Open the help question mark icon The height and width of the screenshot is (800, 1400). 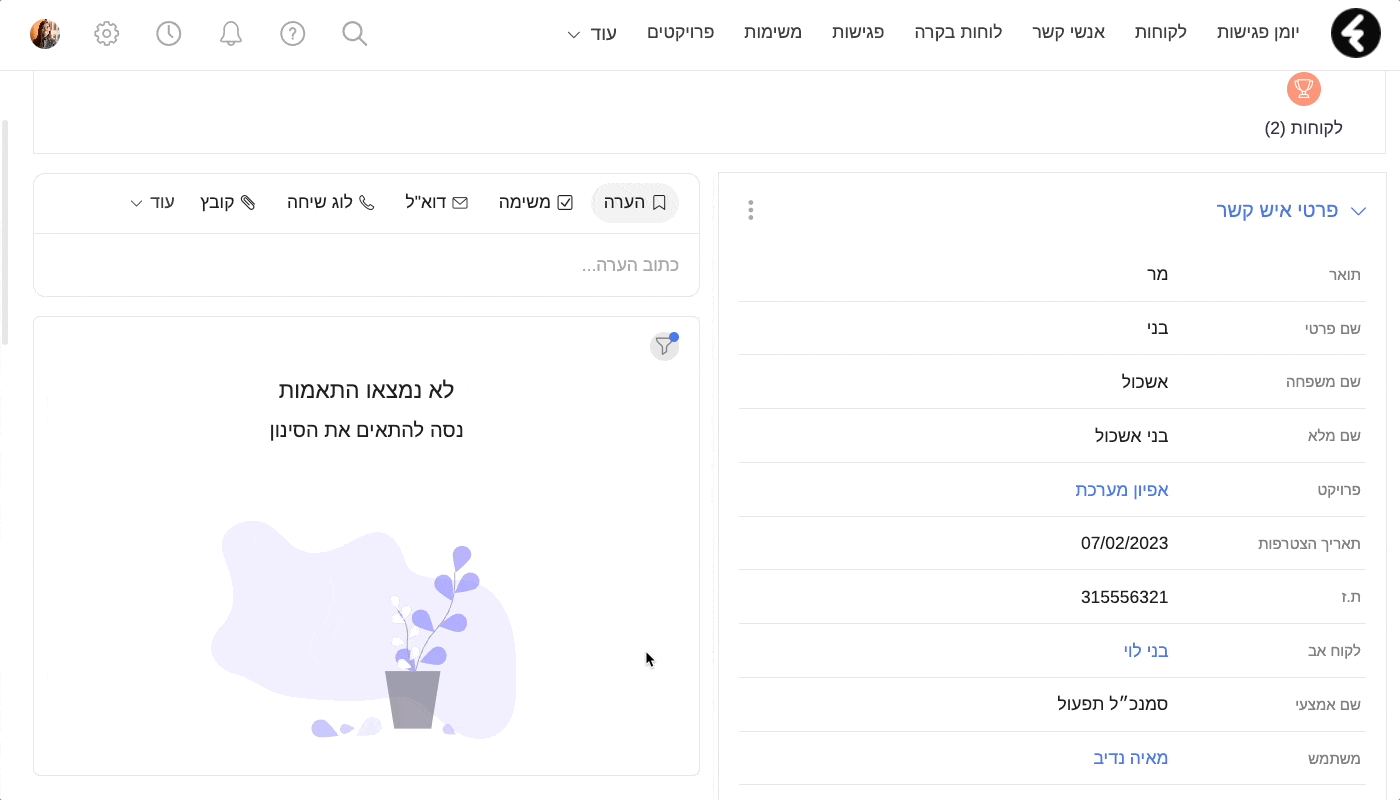click(292, 34)
